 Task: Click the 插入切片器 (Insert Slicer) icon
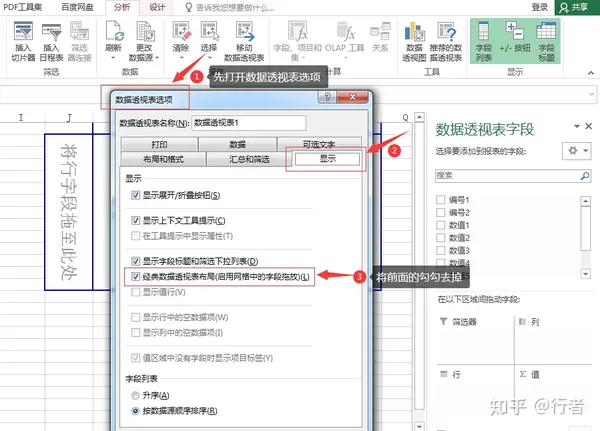coord(23,31)
